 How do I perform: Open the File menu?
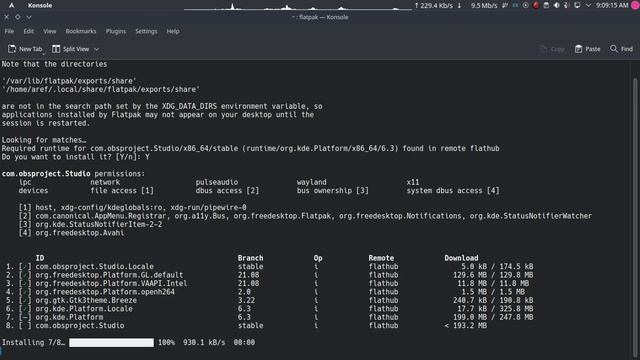pos(9,31)
